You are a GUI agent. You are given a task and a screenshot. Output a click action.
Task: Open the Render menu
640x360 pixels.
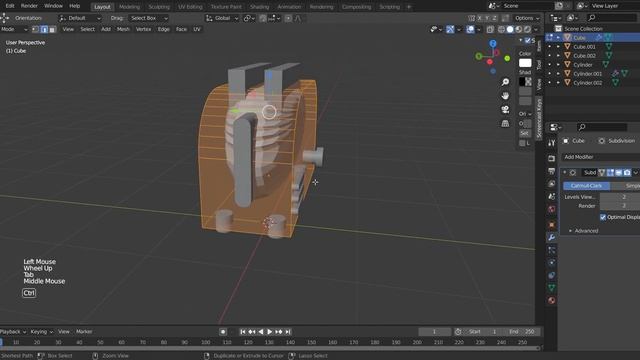click(29, 6)
